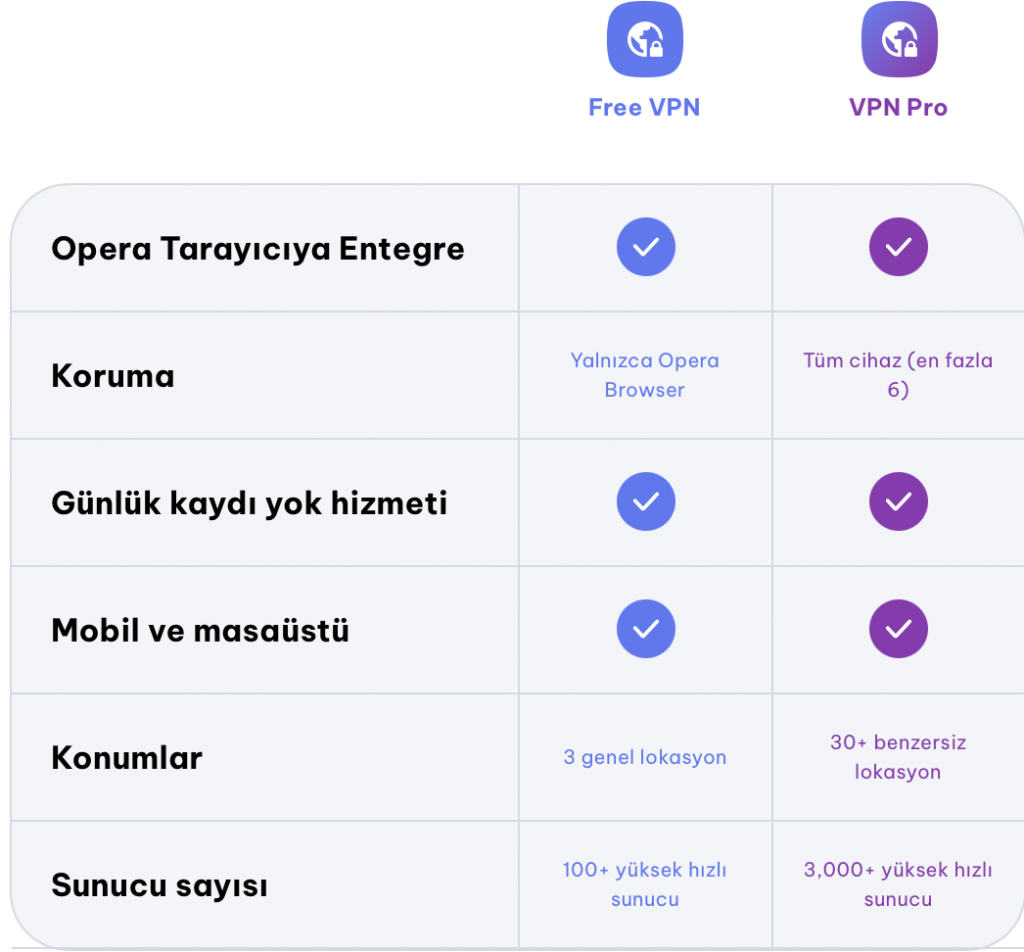Click Free VPN checkmark for Opera Tarayıcıya Entegre

[645, 247]
